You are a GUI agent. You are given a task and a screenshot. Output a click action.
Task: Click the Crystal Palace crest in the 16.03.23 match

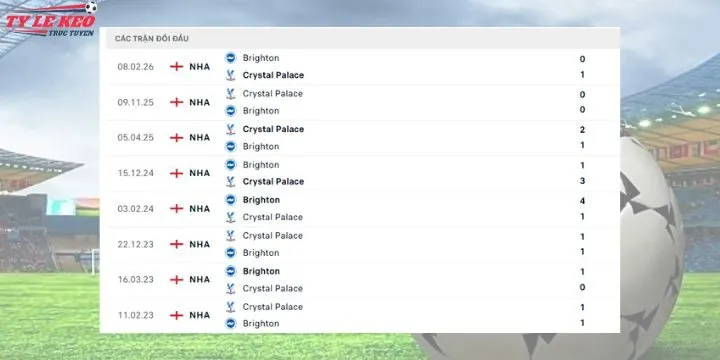(x=231, y=288)
